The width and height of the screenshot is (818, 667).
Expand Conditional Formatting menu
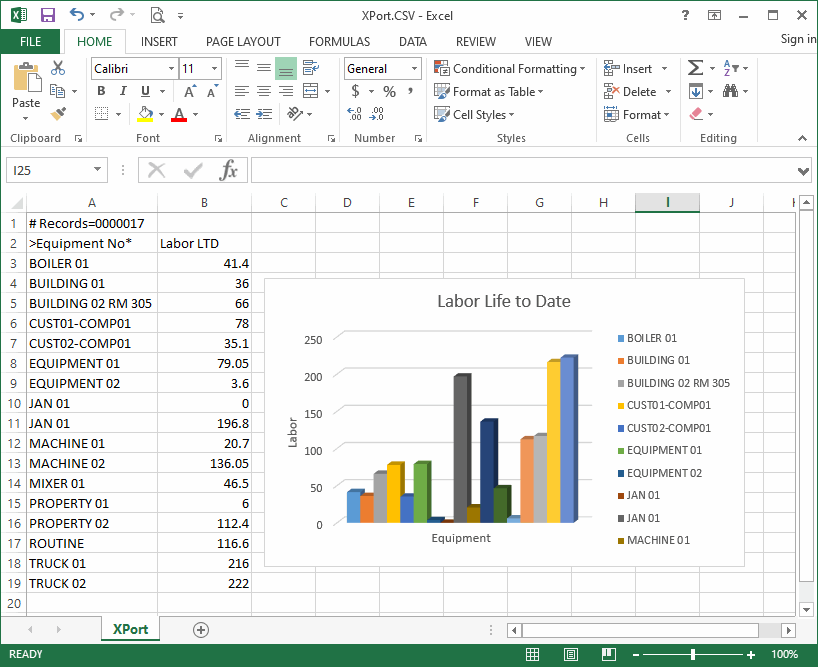[510, 68]
